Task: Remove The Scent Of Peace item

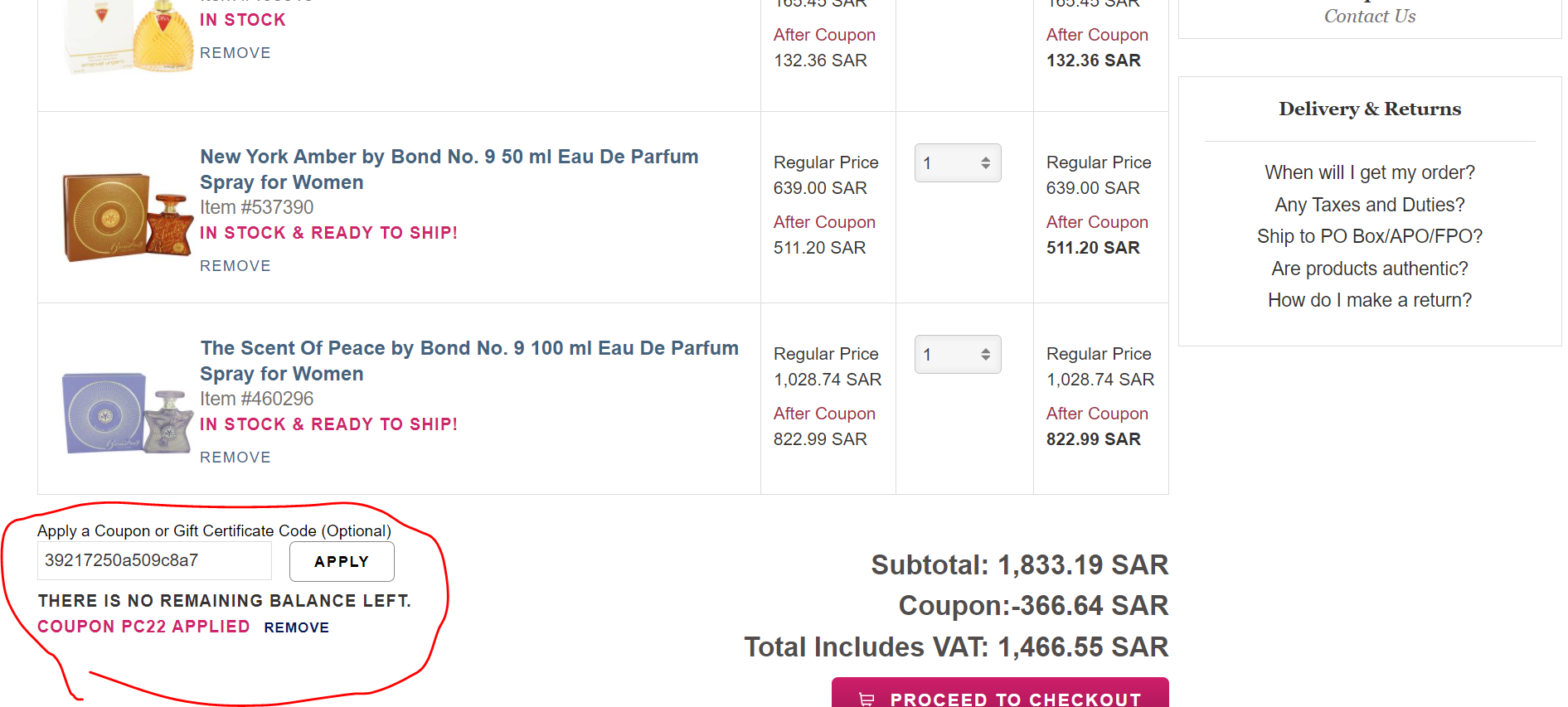Action: [235, 458]
